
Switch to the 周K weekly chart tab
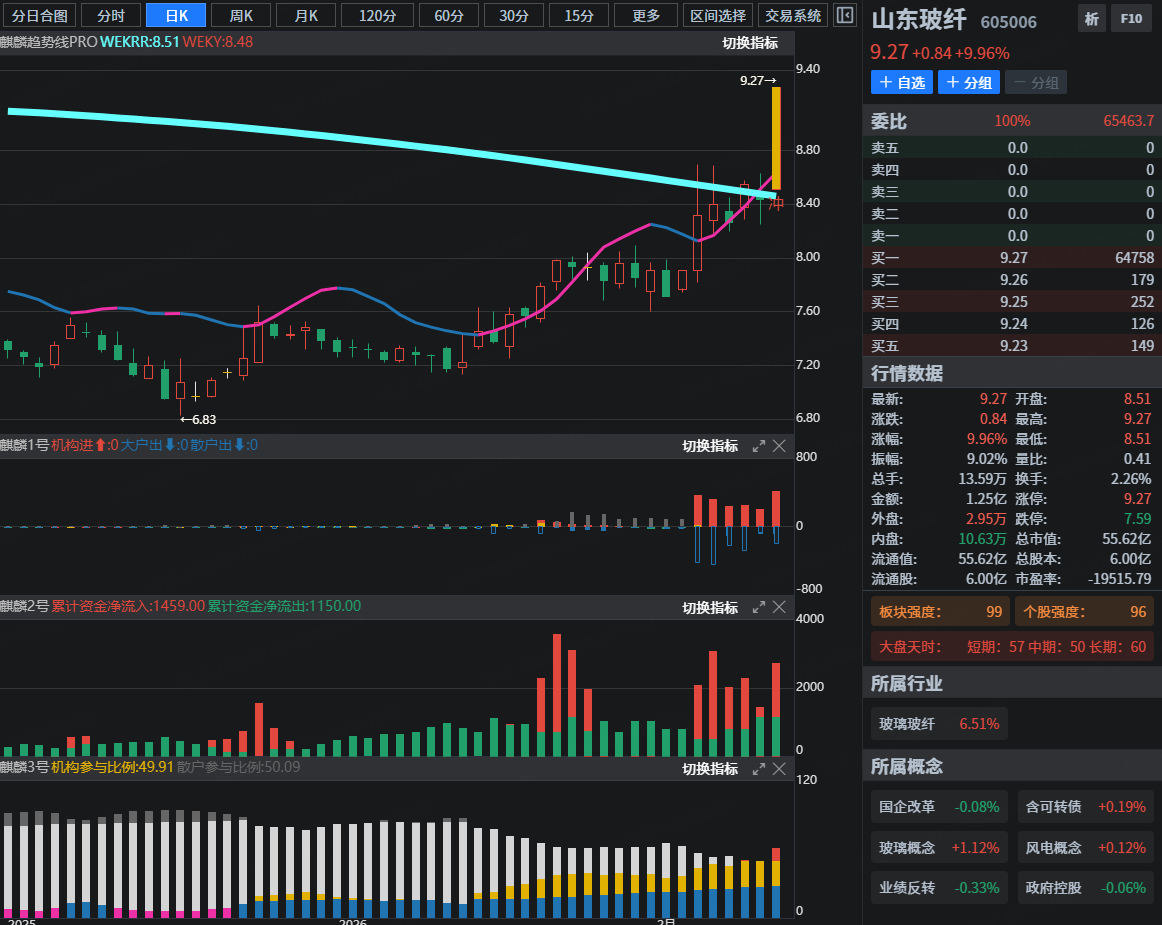(241, 15)
